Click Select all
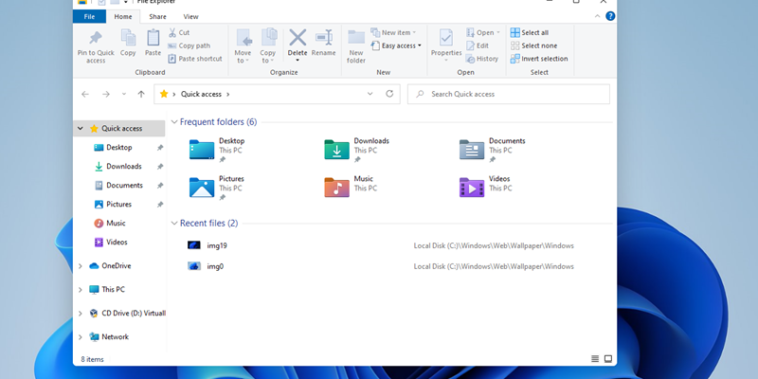 click(529, 32)
